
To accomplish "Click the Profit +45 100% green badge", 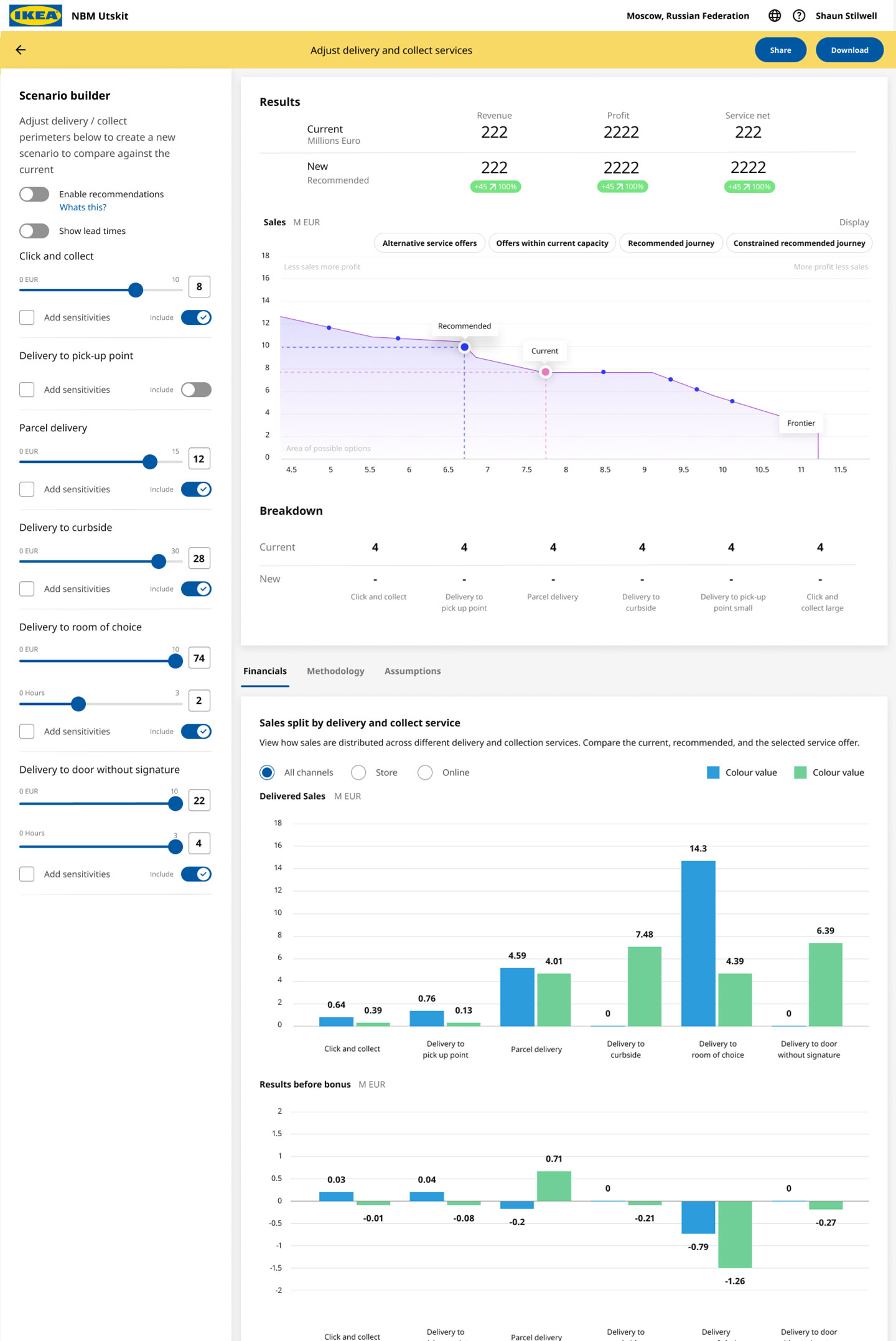I will pyautogui.click(x=622, y=187).
